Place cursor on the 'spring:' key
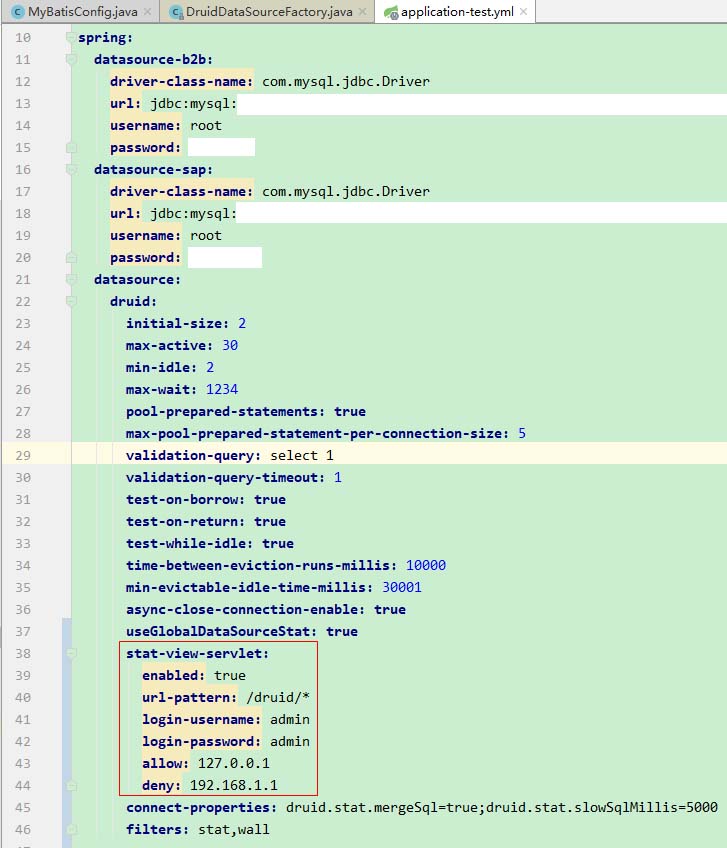Viewport: 727px width, 848px height. (x=105, y=38)
